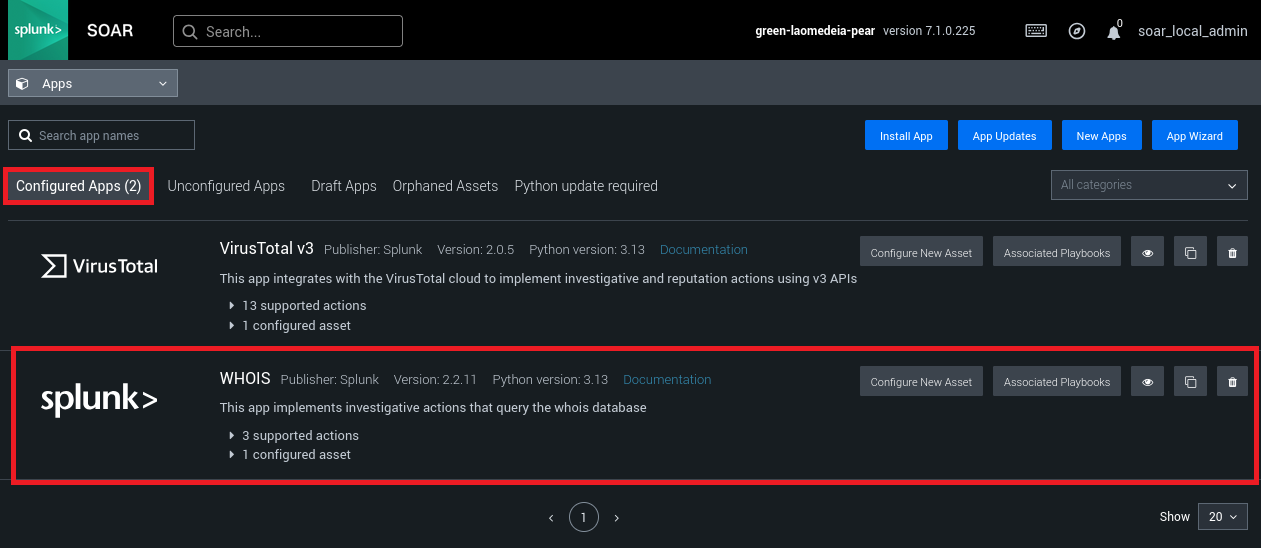Open keyboard shortcuts icon in header
This screenshot has width=1261, height=548.
point(1036,31)
